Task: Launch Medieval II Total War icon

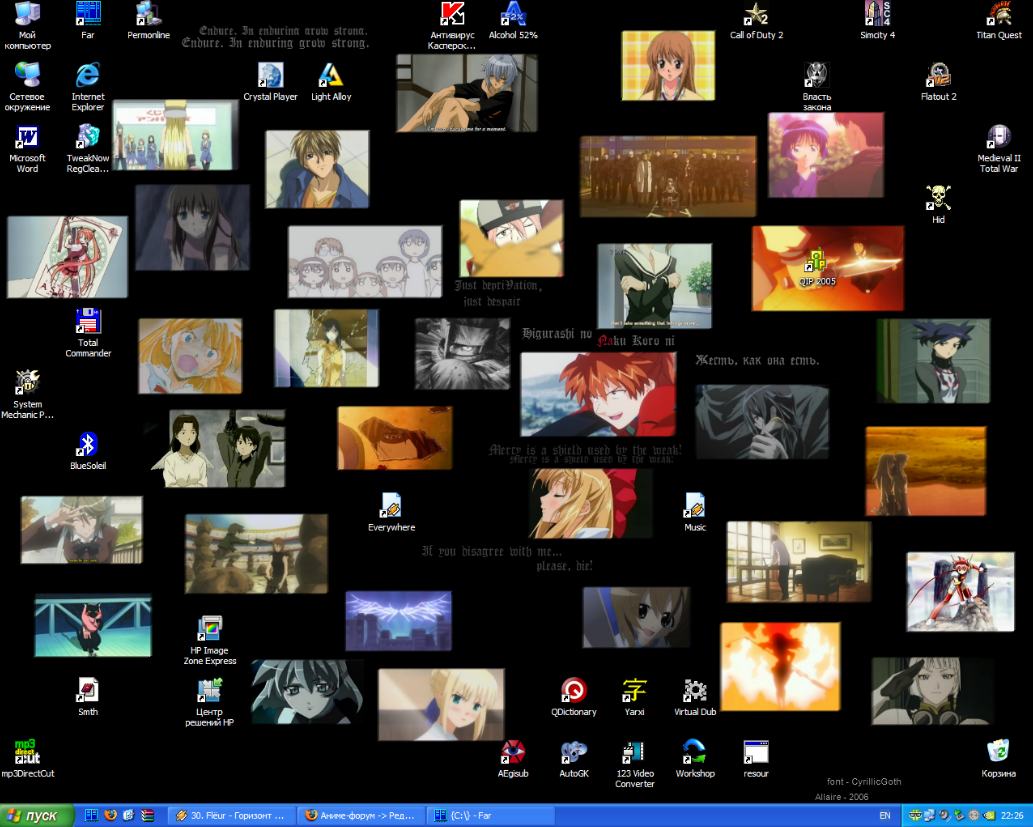Action: (999, 149)
